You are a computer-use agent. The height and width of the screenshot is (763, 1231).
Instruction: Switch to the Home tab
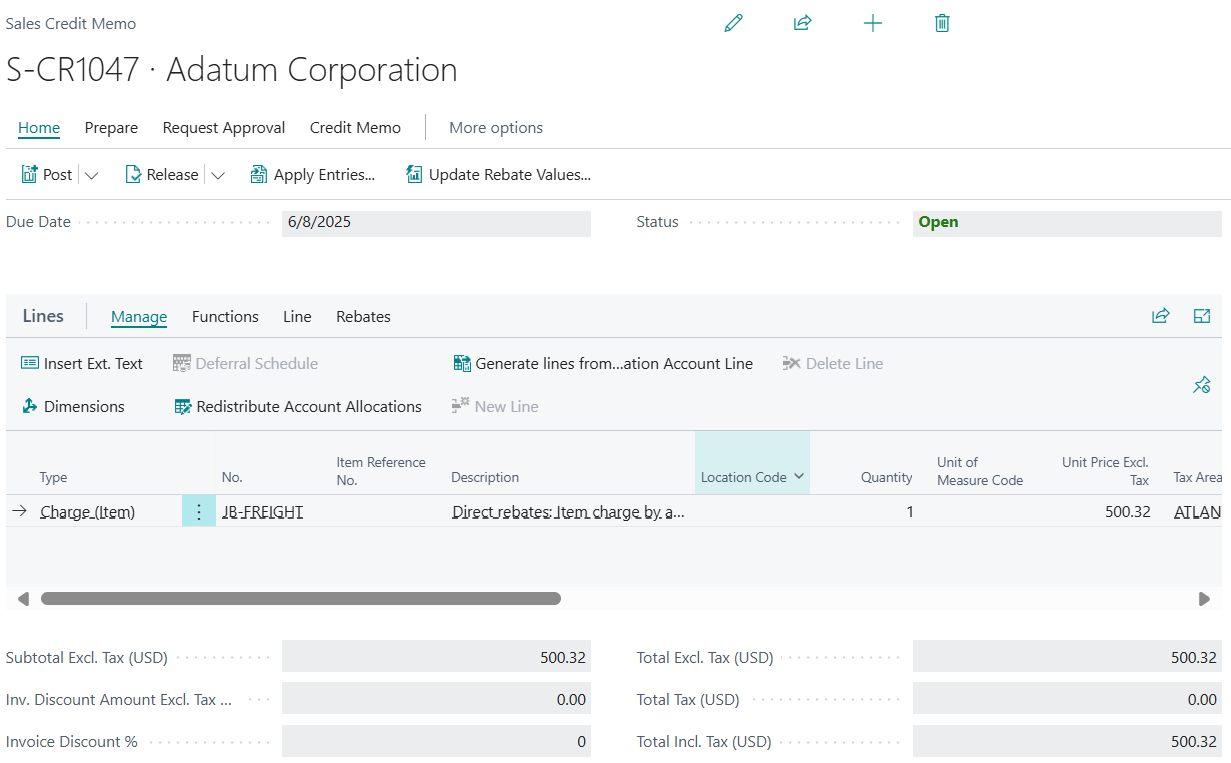[x=39, y=127]
